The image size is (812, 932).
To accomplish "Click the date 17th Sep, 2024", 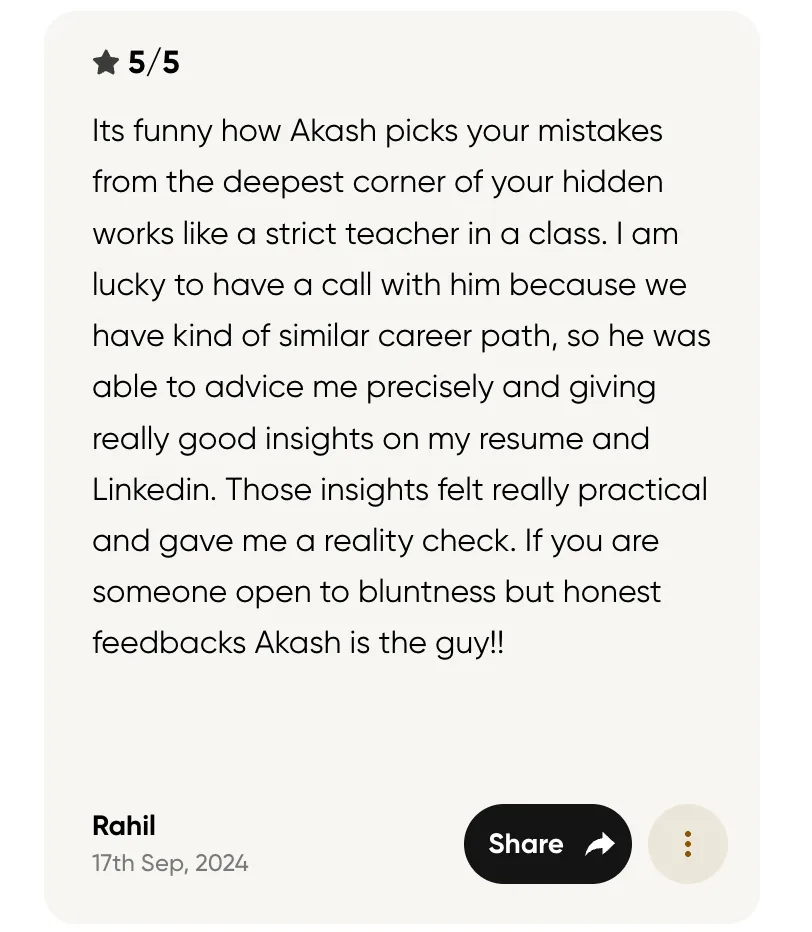I will [170, 863].
